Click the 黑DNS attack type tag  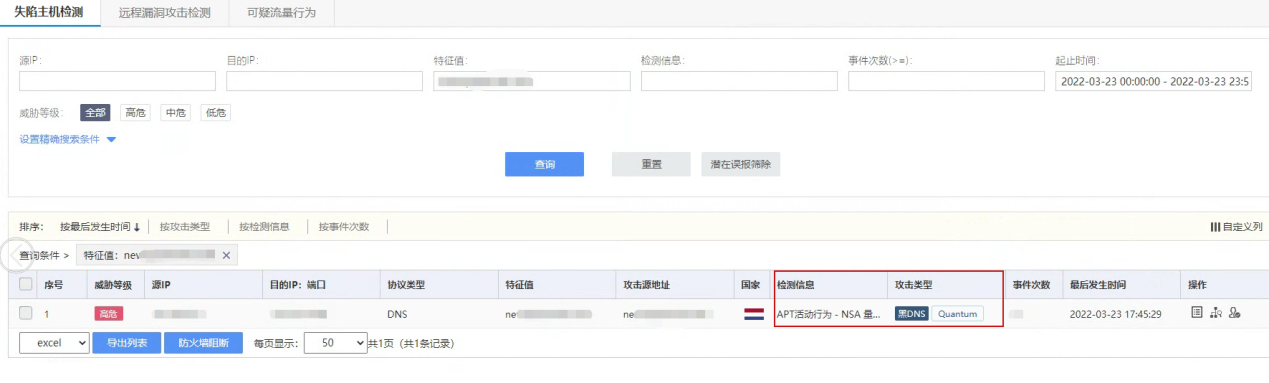[x=911, y=314]
